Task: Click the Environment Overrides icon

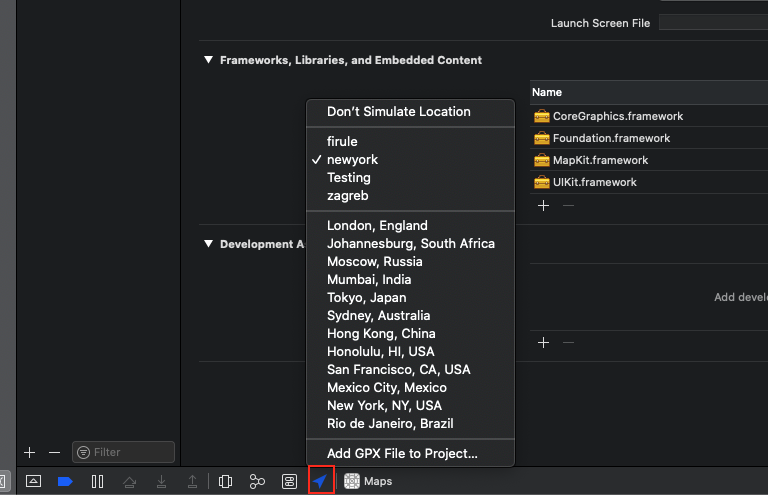Action: click(289, 481)
